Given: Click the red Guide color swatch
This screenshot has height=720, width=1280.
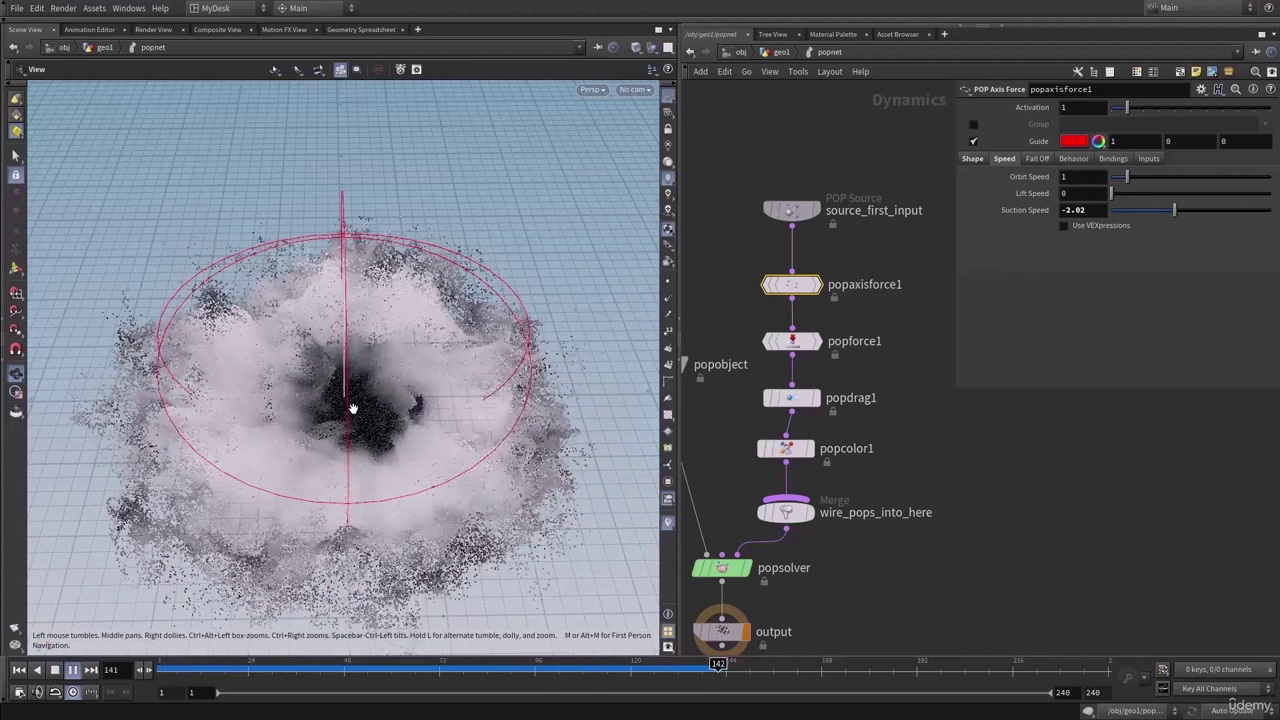Looking at the screenshot, I should (1074, 141).
